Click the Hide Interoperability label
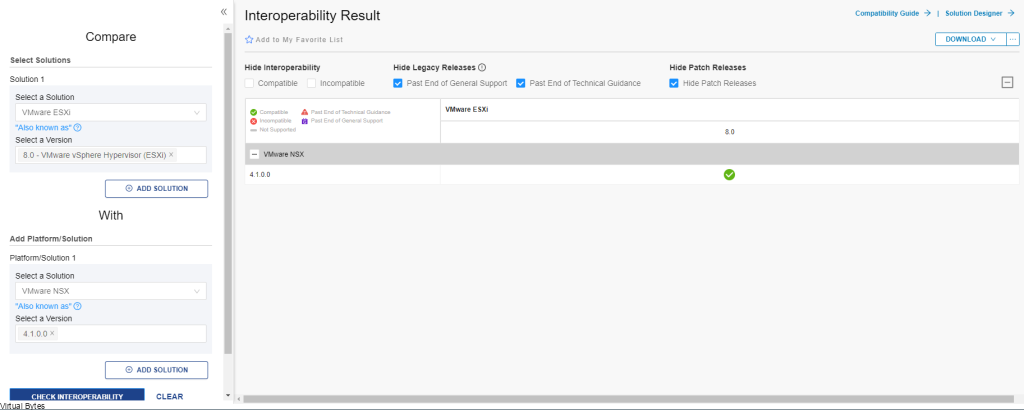 pyautogui.click(x=282, y=67)
